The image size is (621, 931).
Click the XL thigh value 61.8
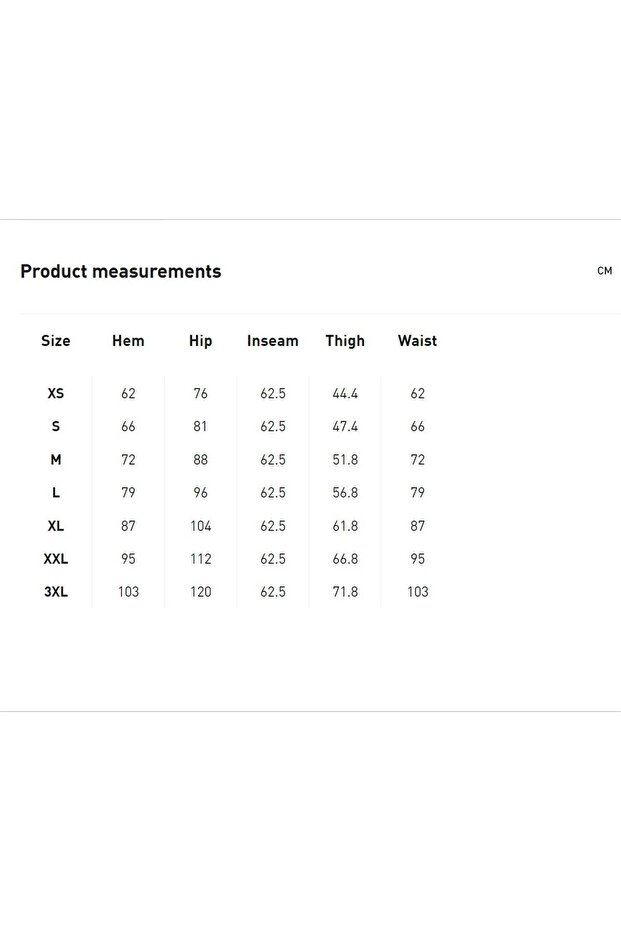pyautogui.click(x=345, y=526)
